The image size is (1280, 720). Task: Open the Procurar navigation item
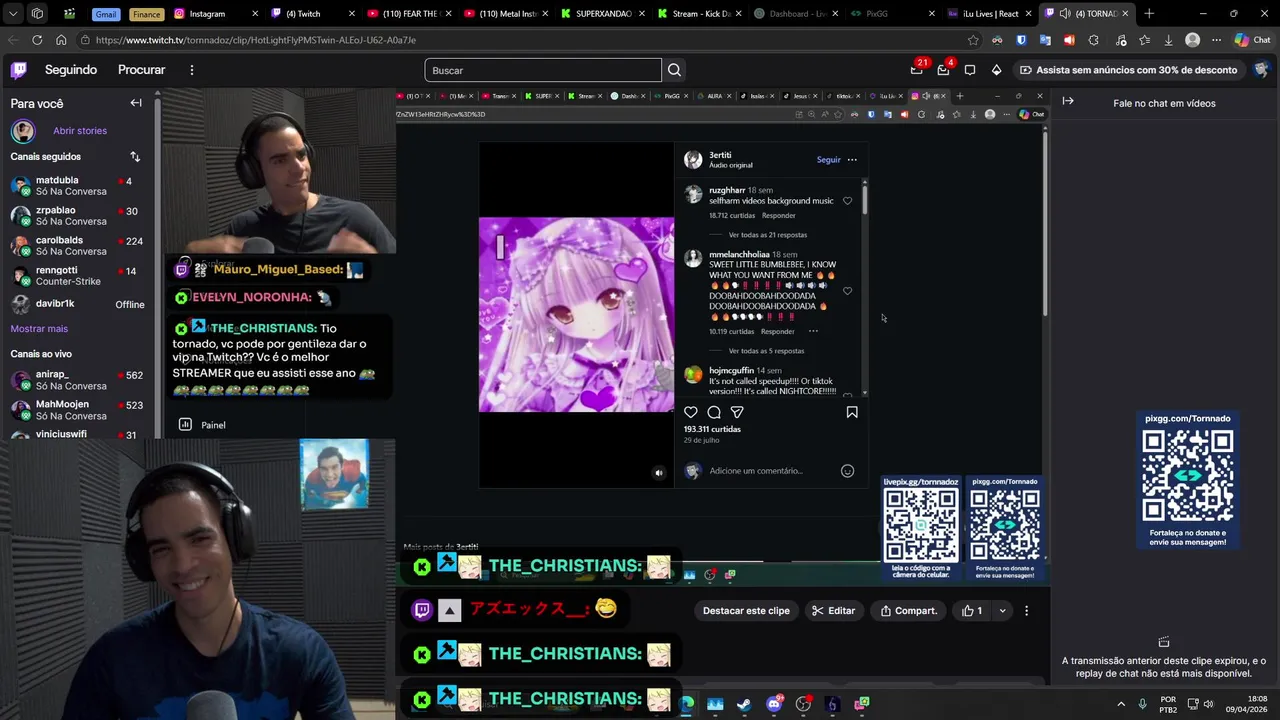[141, 70]
